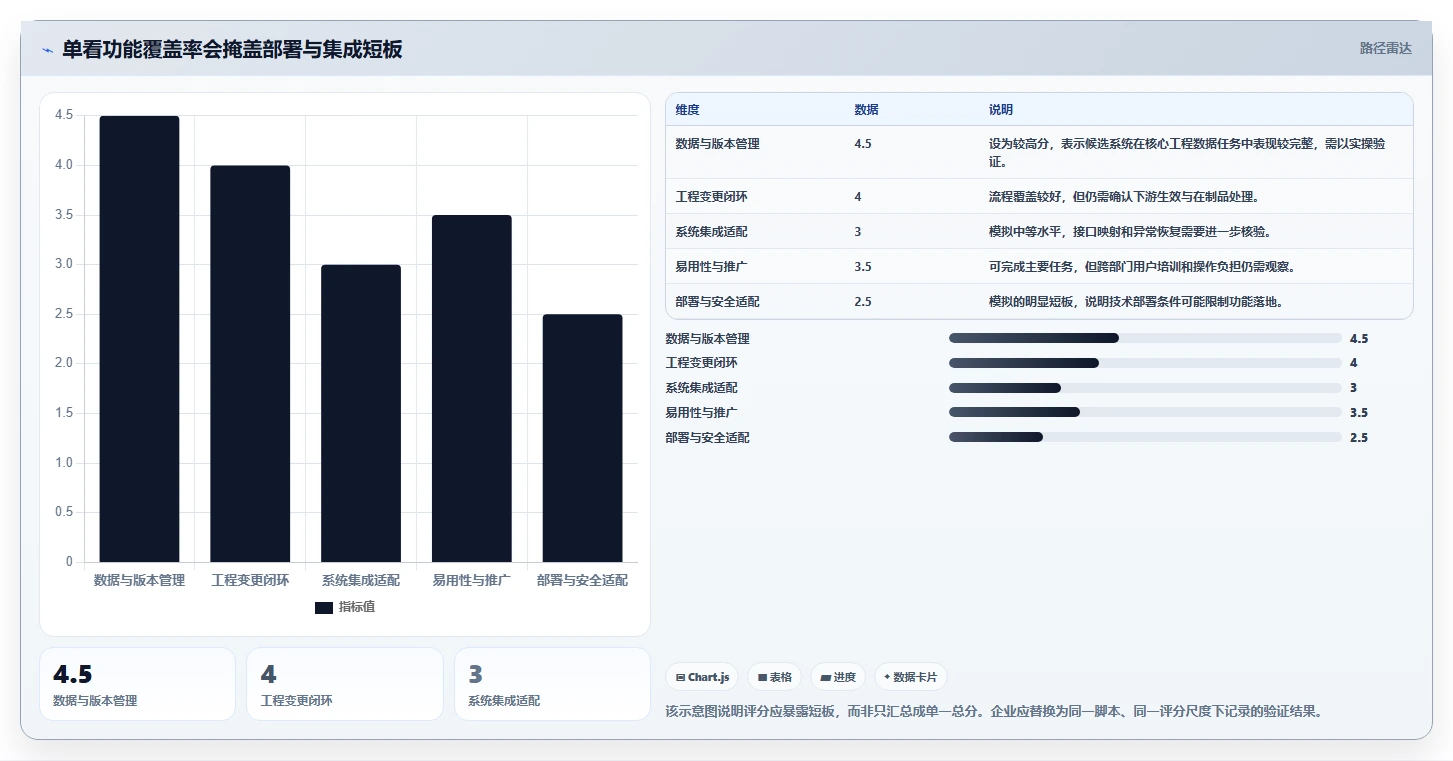Click the 4.5 value in the table
This screenshot has height=761, width=1453.
863,144
